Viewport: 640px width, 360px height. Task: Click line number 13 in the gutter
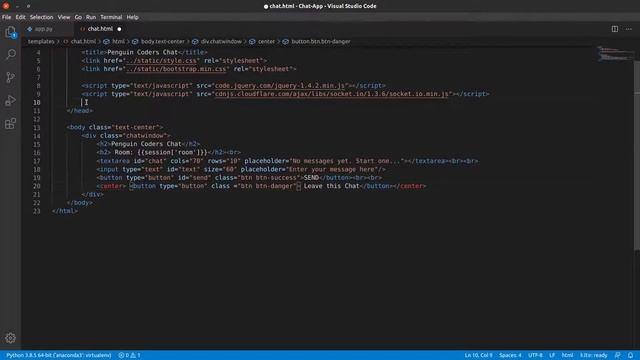point(37,127)
